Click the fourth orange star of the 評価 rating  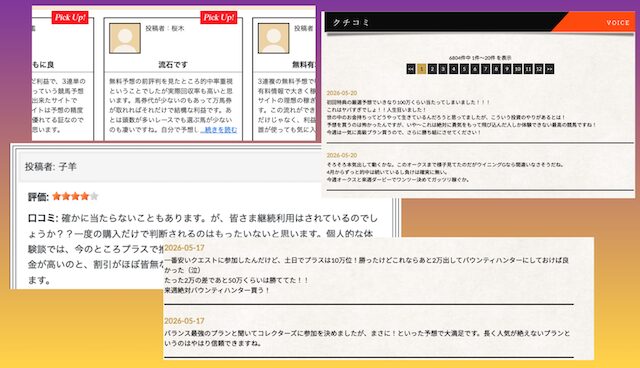84,197
